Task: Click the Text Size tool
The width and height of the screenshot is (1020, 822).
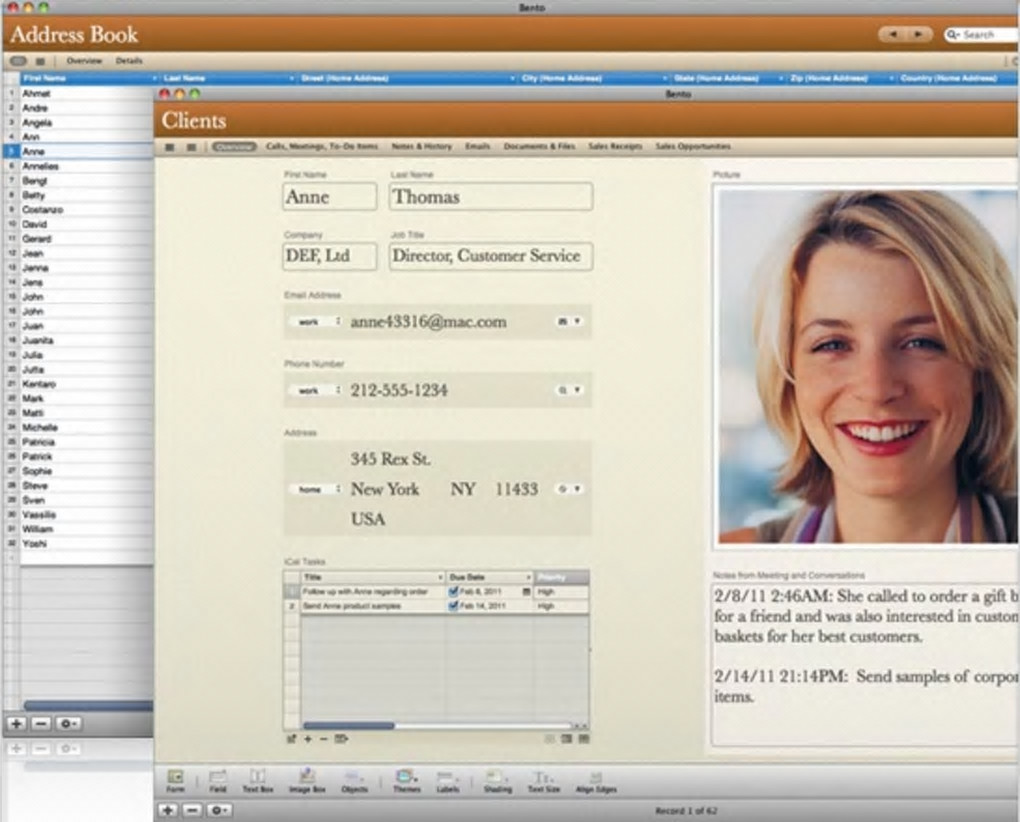Action: click(x=543, y=780)
